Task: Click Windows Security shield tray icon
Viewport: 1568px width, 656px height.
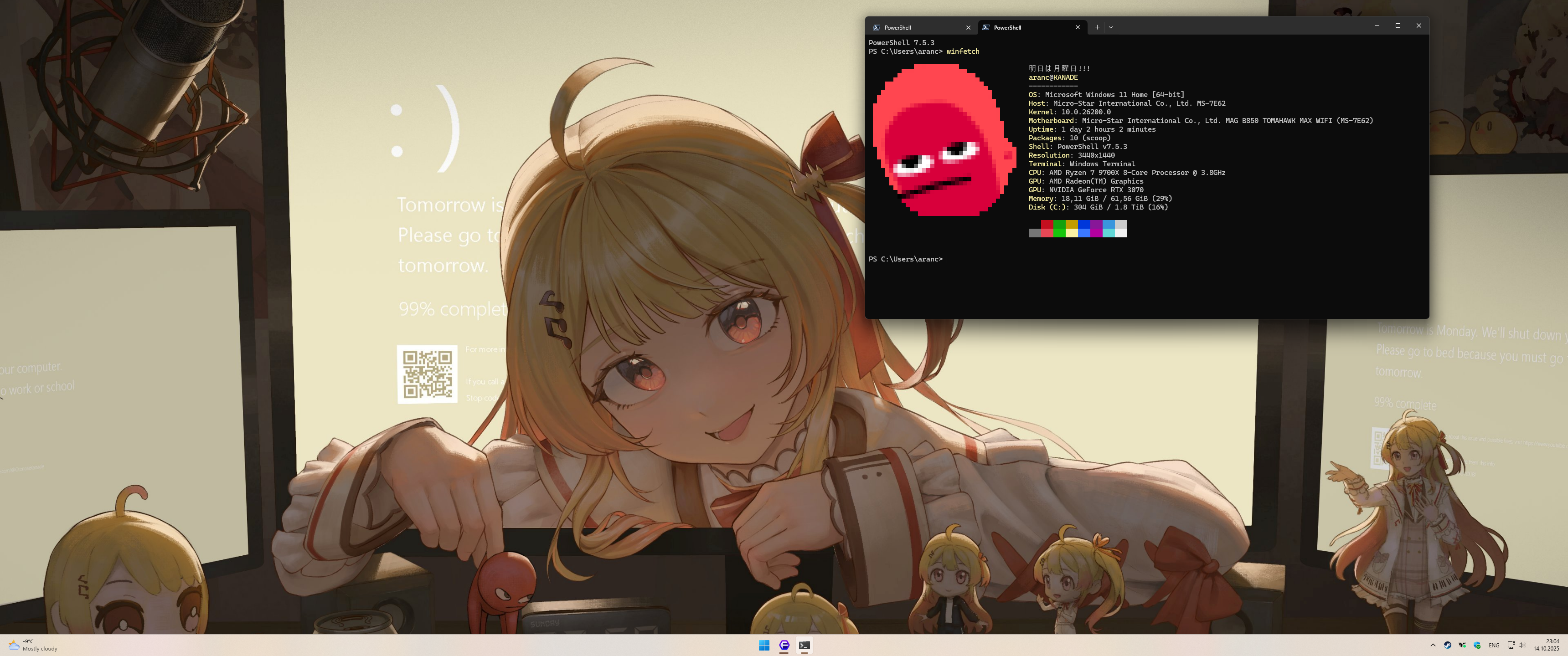Action: click(x=1477, y=645)
